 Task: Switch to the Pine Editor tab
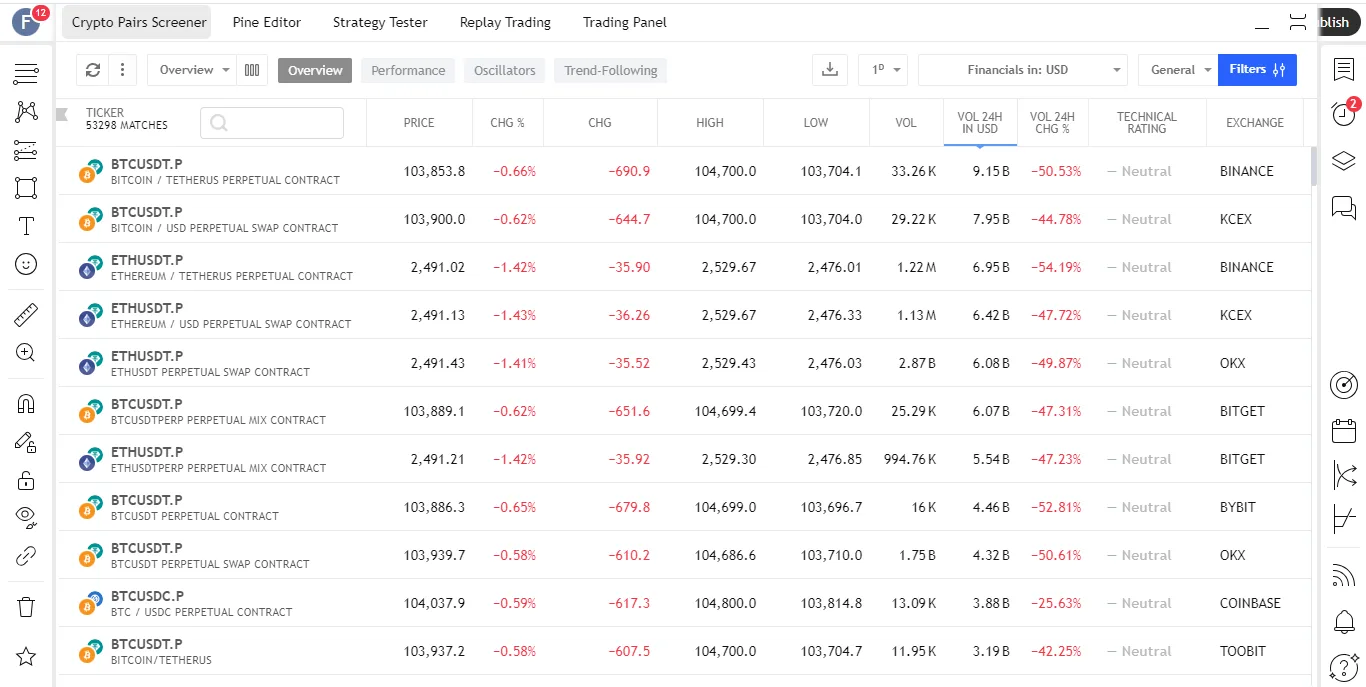click(267, 22)
